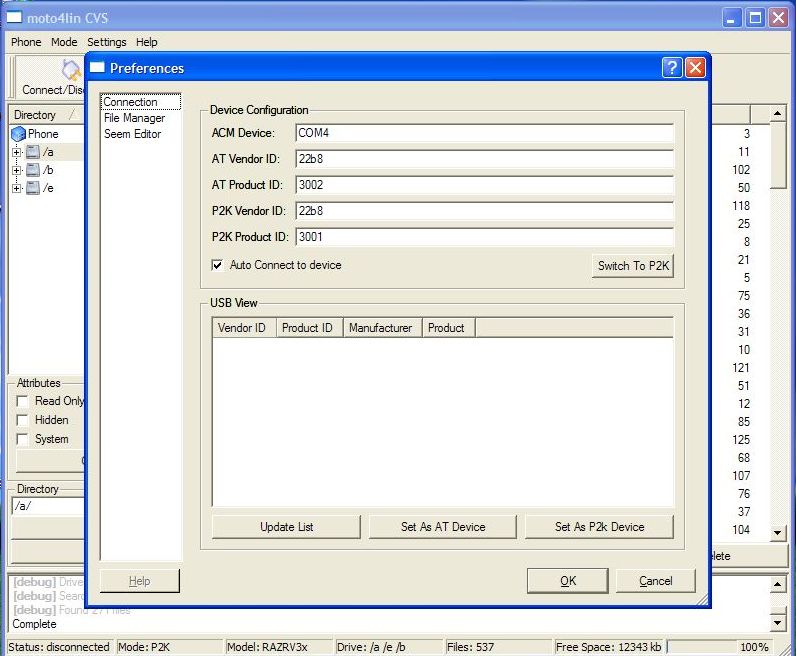
Task: Expand the /b drive tree node
Action: (16, 170)
